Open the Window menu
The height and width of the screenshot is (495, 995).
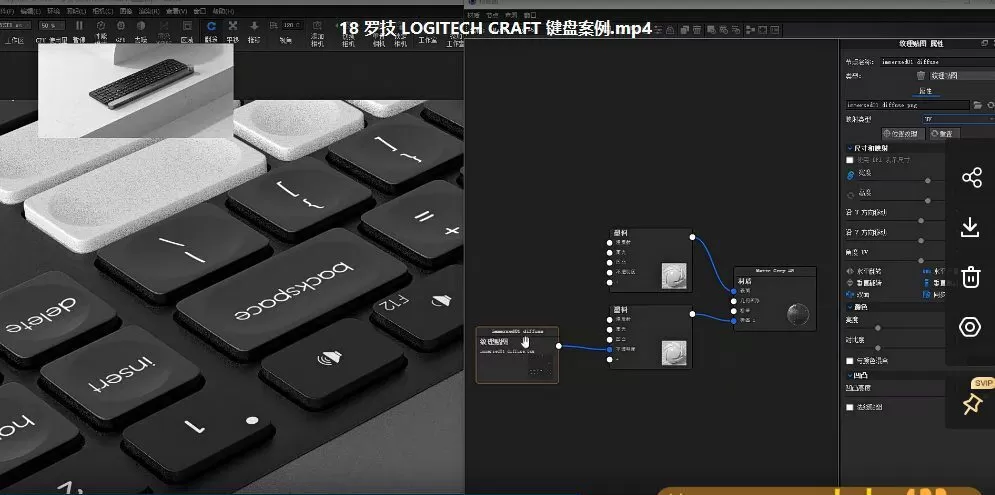[199, 11]
